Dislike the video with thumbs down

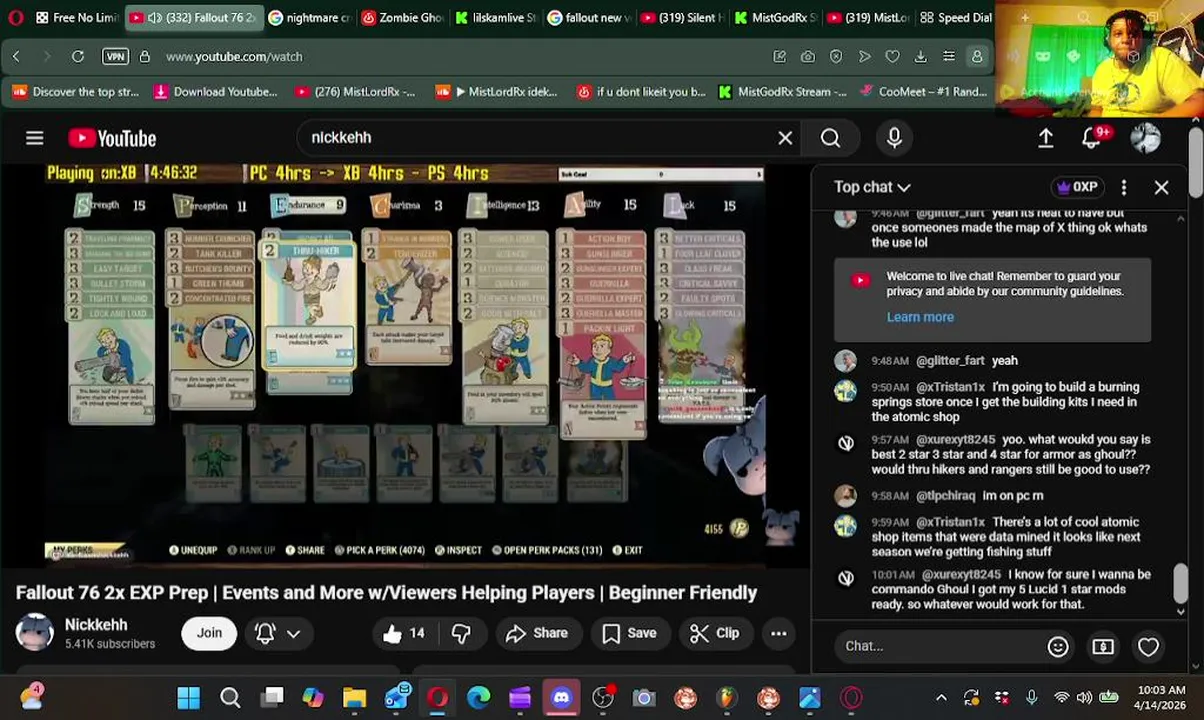pyautogui.click(x=461, y=633)
